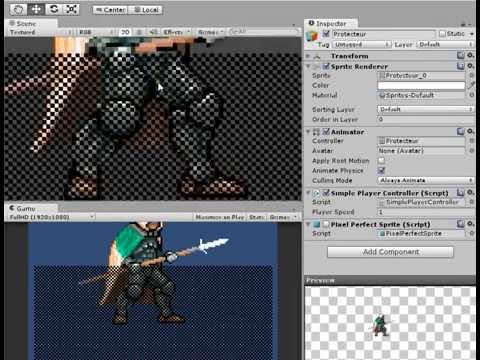Click the Add Component button

[x=390, y=252]
